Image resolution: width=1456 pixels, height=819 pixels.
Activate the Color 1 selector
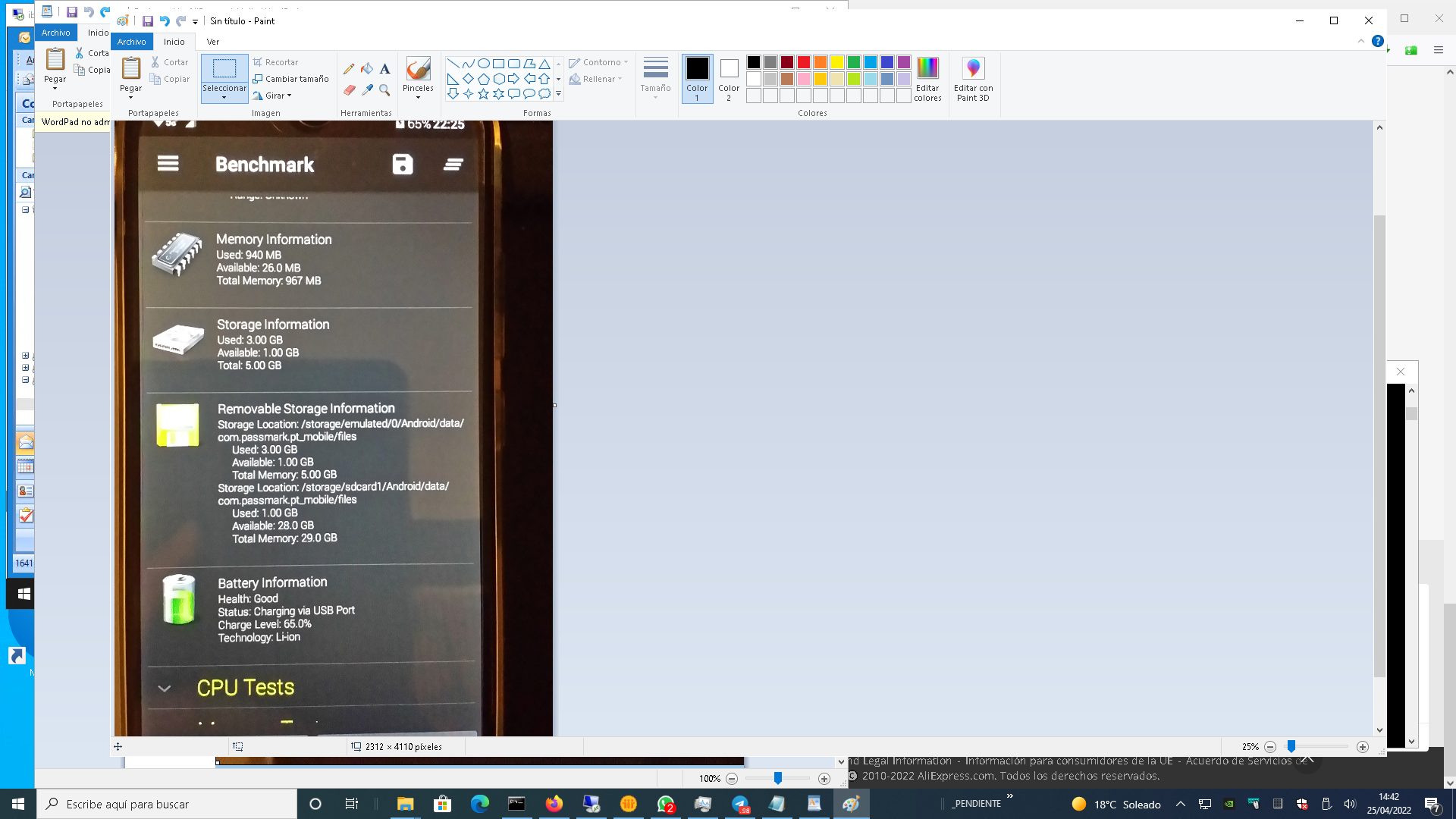point(697,79)
